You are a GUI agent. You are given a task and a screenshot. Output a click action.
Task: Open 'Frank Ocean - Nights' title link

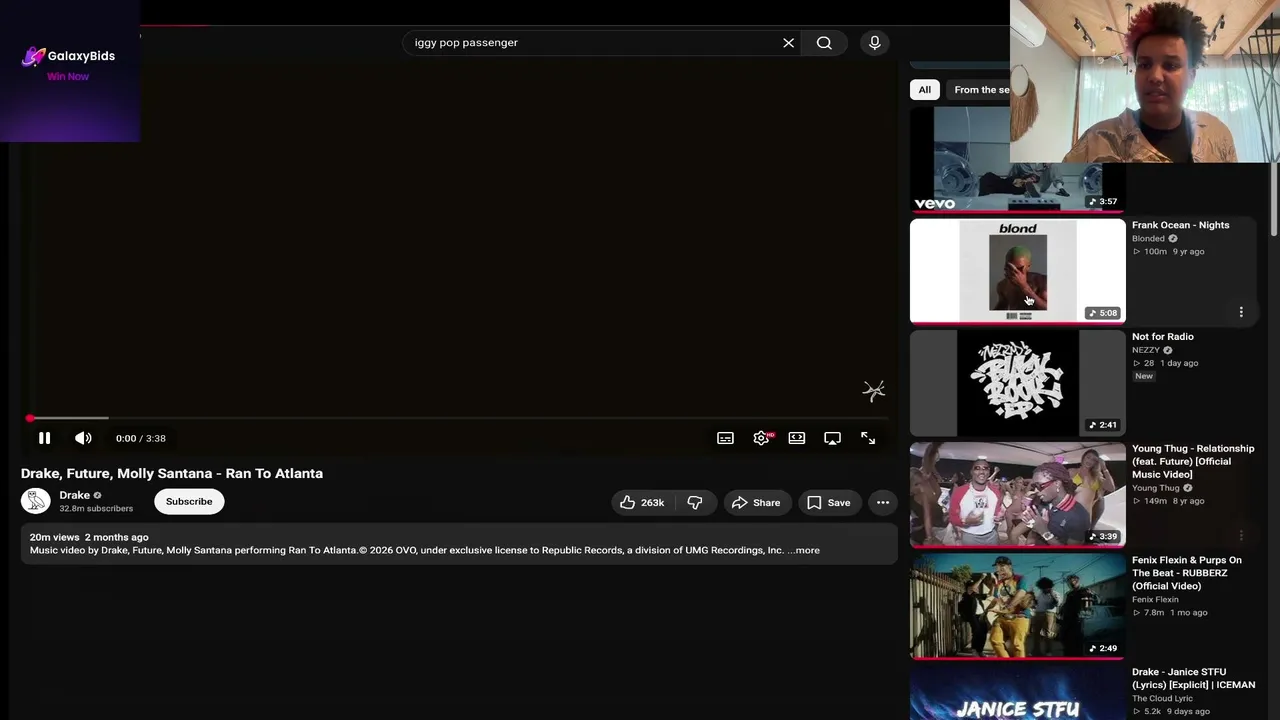pos(1180,225)
